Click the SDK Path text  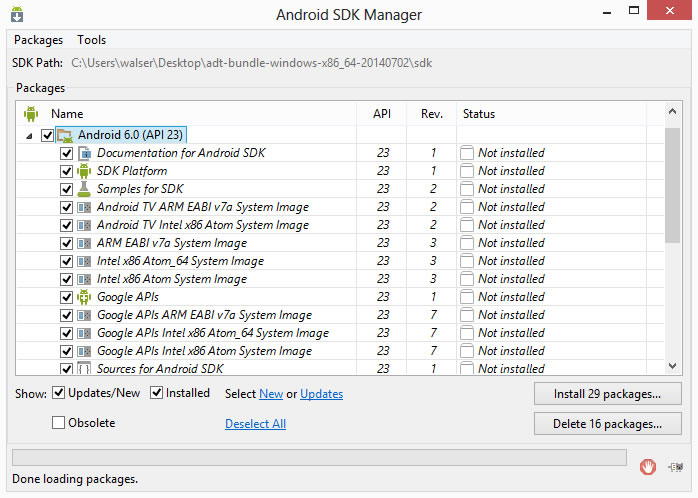pos(252,63)
